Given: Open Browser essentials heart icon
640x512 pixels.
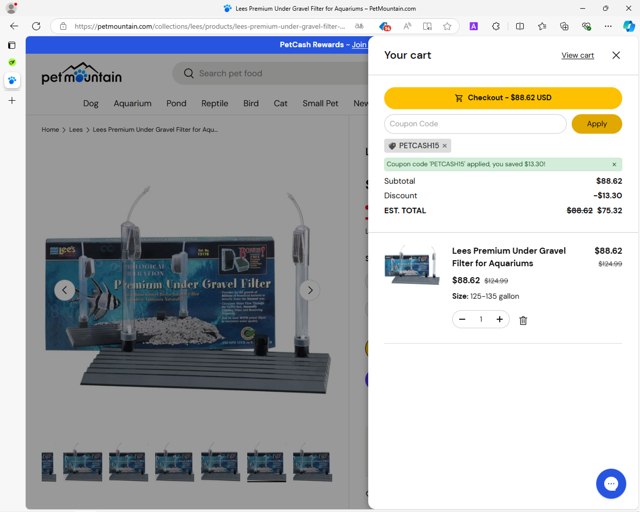Looking at the screenshot, I should click(x=586, y=26).
